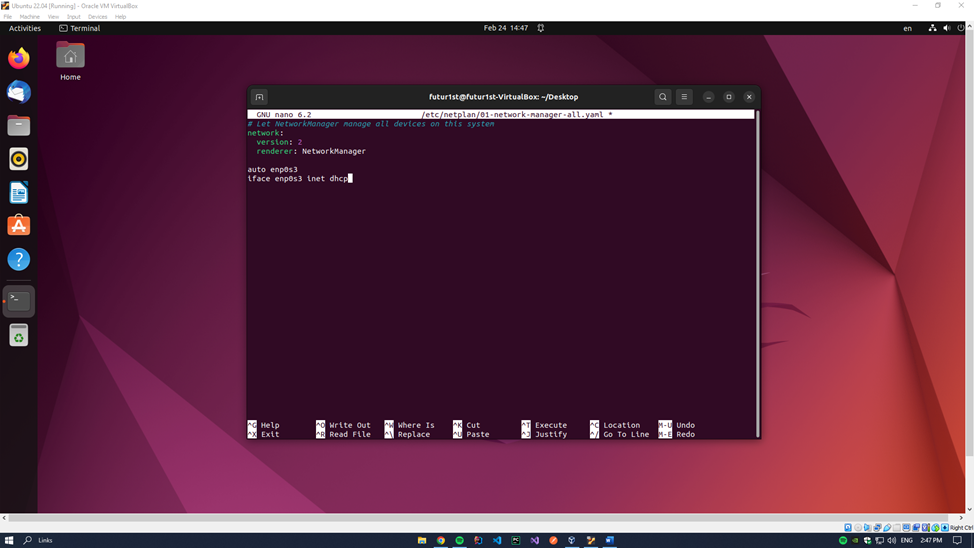Click the nano 'Exit' shortcut label
The width and height of the screenshot is (974, 548).
pos(270,435)
